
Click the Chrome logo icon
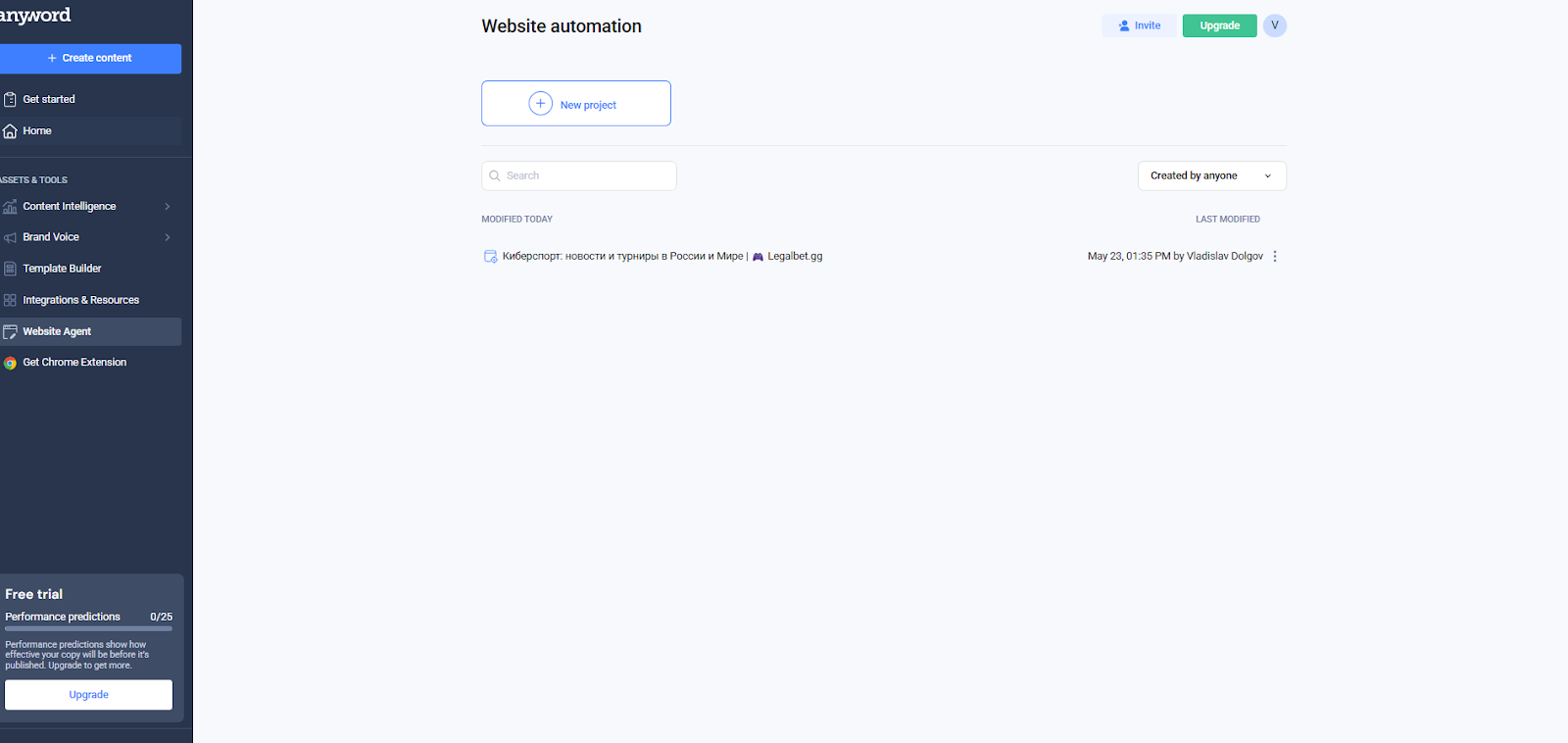10,363
